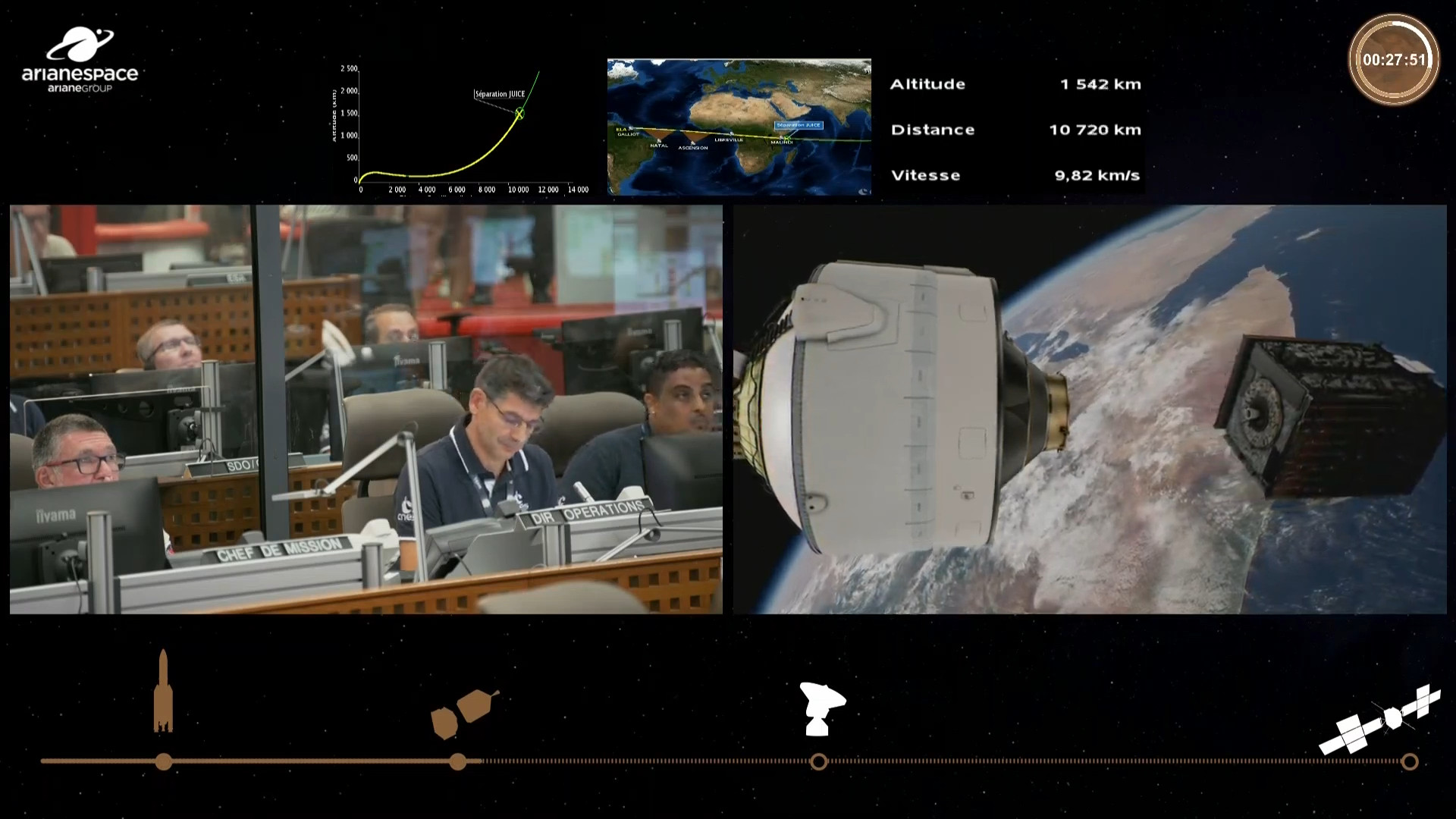This screenshot has height=819, width=1456.
Task: Click the ground station dish icon
Action: point(821,709)
